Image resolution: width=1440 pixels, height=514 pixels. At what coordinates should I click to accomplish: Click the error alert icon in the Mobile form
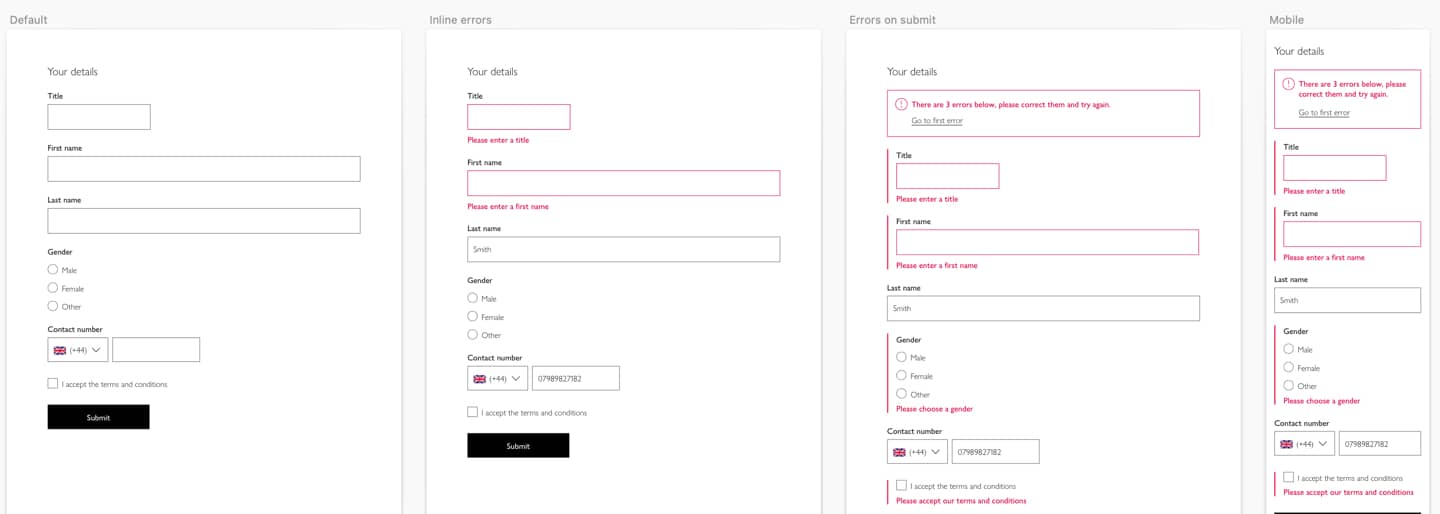(x=1289, y=84)
